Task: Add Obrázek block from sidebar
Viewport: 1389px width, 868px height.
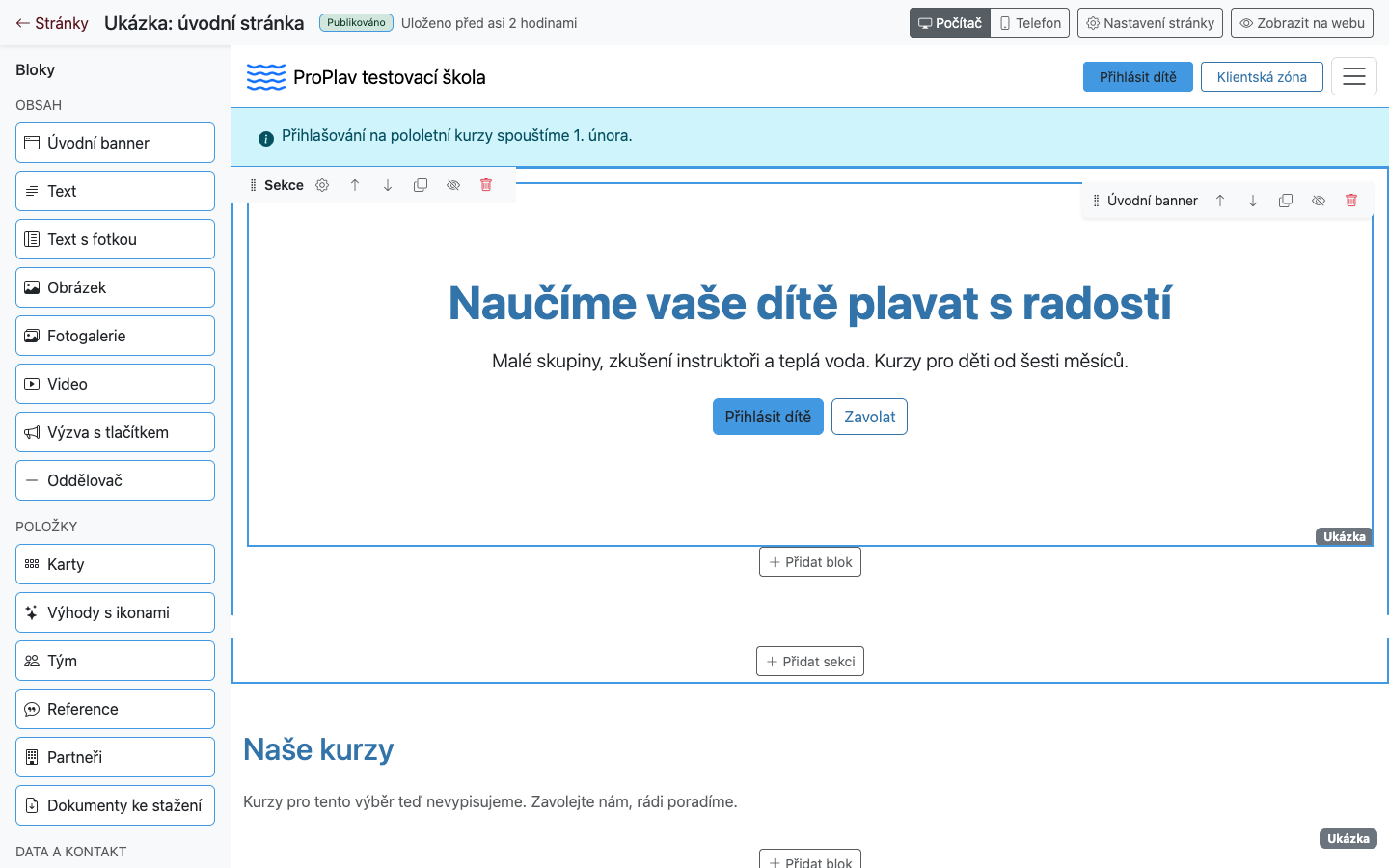Action: point(115,287)
